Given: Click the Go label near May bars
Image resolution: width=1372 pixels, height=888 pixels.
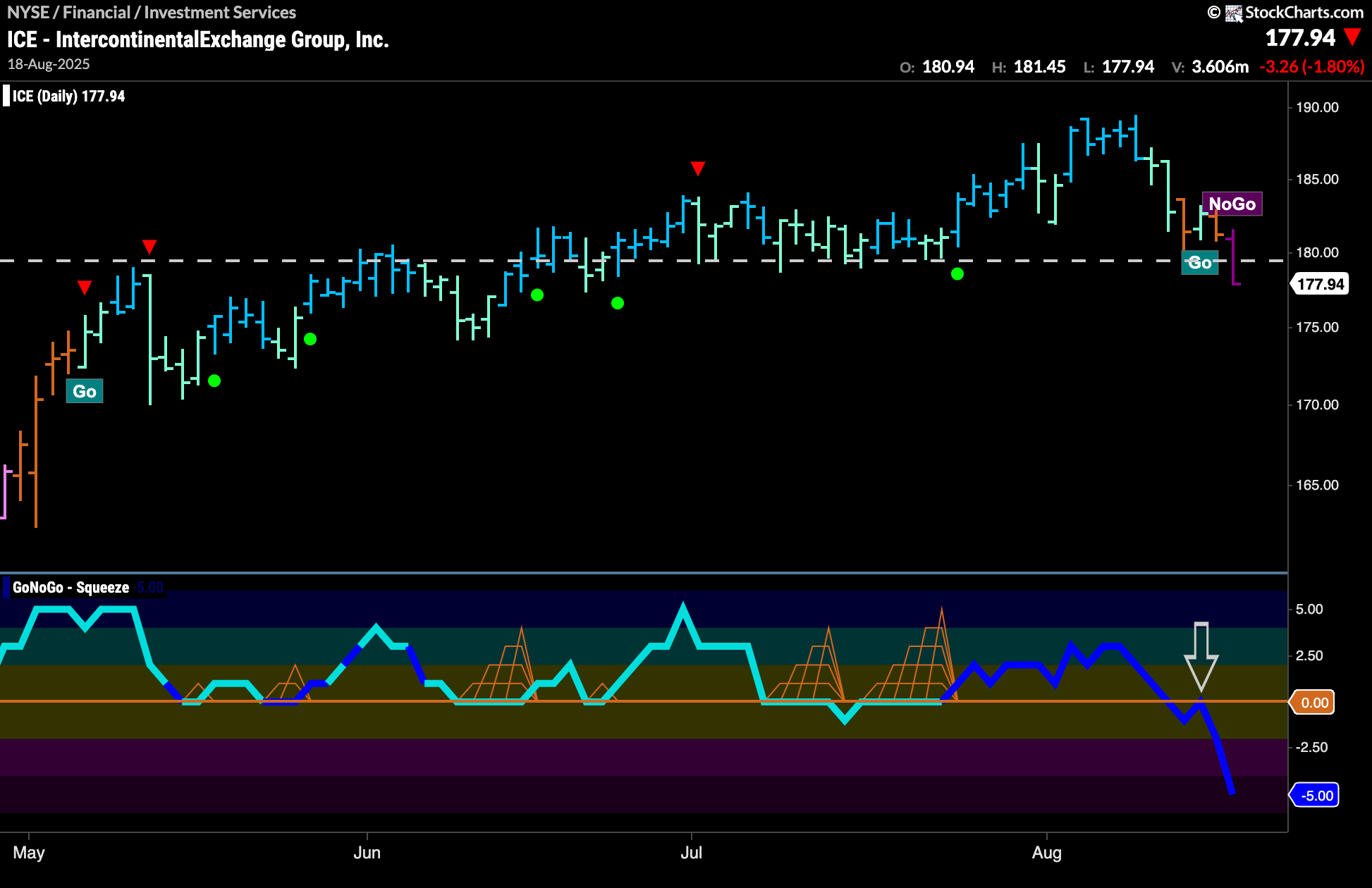Looking at the screenshot, I should pyautogui.click(x=85, y=391).
